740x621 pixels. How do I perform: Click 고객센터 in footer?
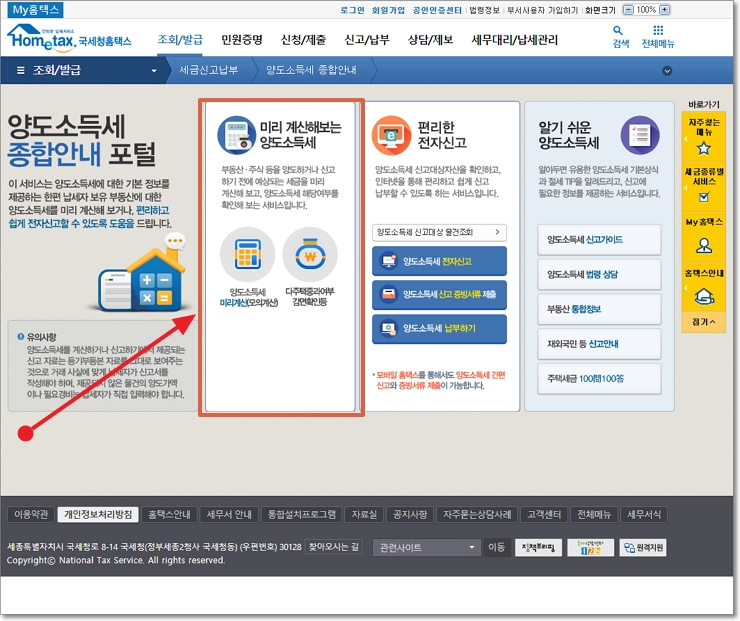pos(544,514)
